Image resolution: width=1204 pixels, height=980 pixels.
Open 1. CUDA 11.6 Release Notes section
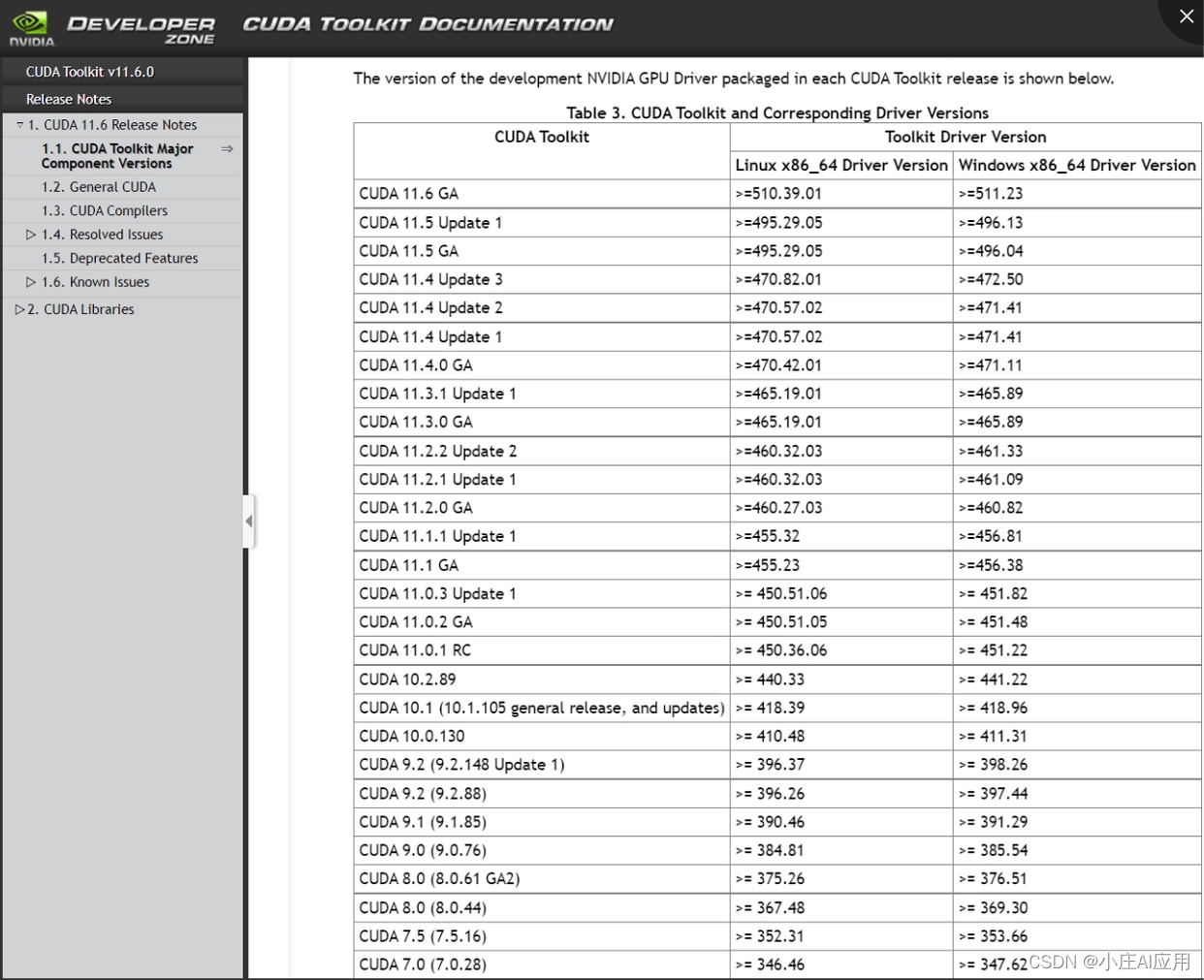pos(112,125)
